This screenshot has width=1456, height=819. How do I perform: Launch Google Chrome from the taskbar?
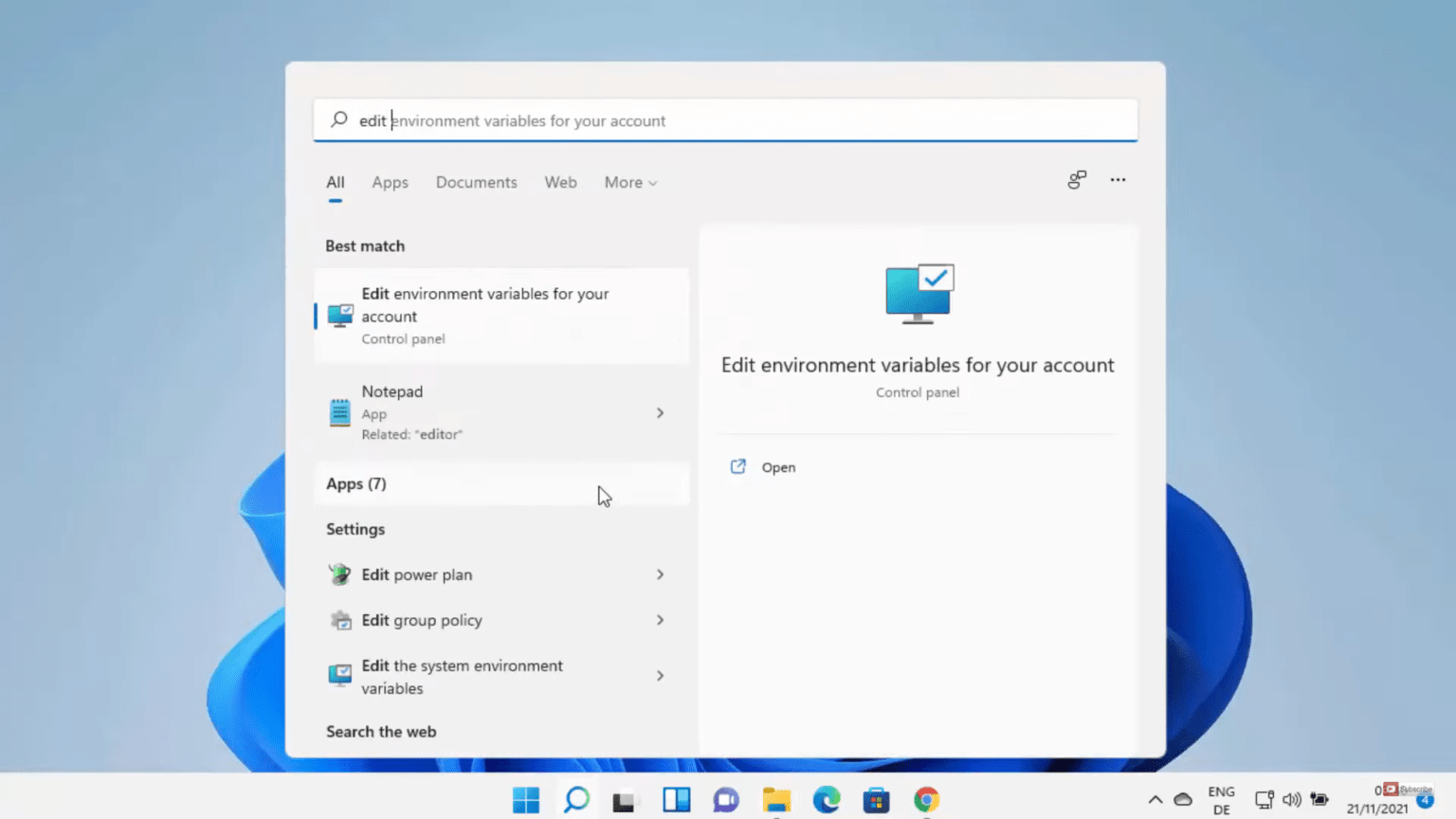pos(926,800)
